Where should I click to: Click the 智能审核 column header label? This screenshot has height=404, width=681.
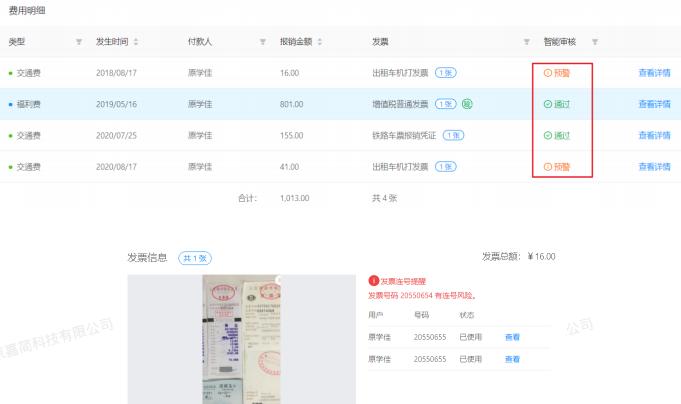(560, 42)
